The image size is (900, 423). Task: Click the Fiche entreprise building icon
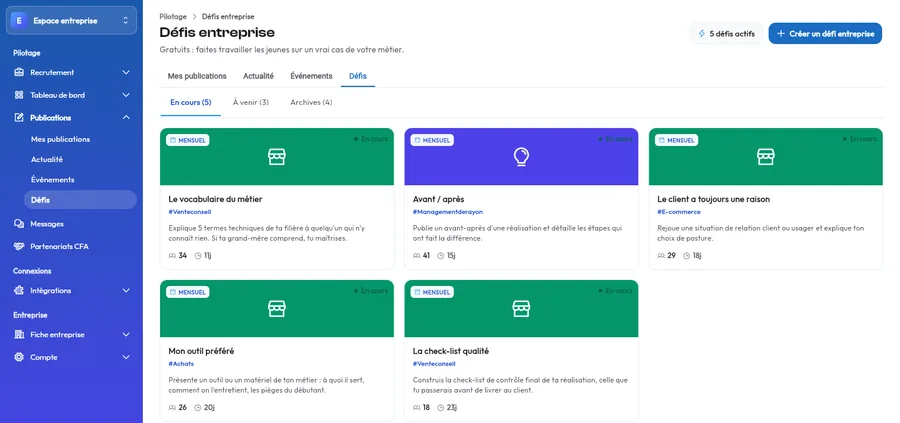(x=19, y=335)
